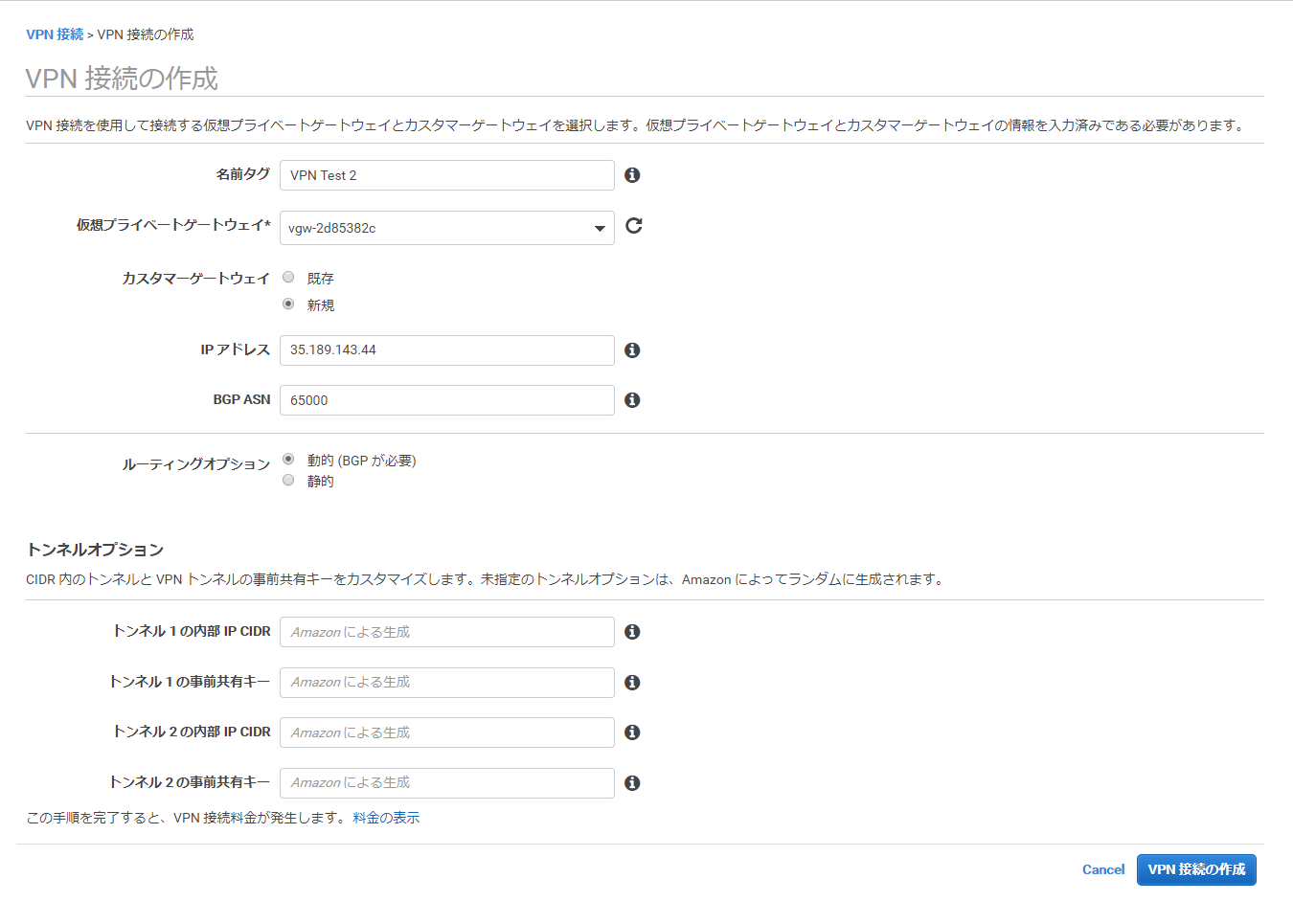Click the 名前タグ input containing VPN Test 2
The width and height of the screenshot is (1293, 924).
click(x=446, y=175)
